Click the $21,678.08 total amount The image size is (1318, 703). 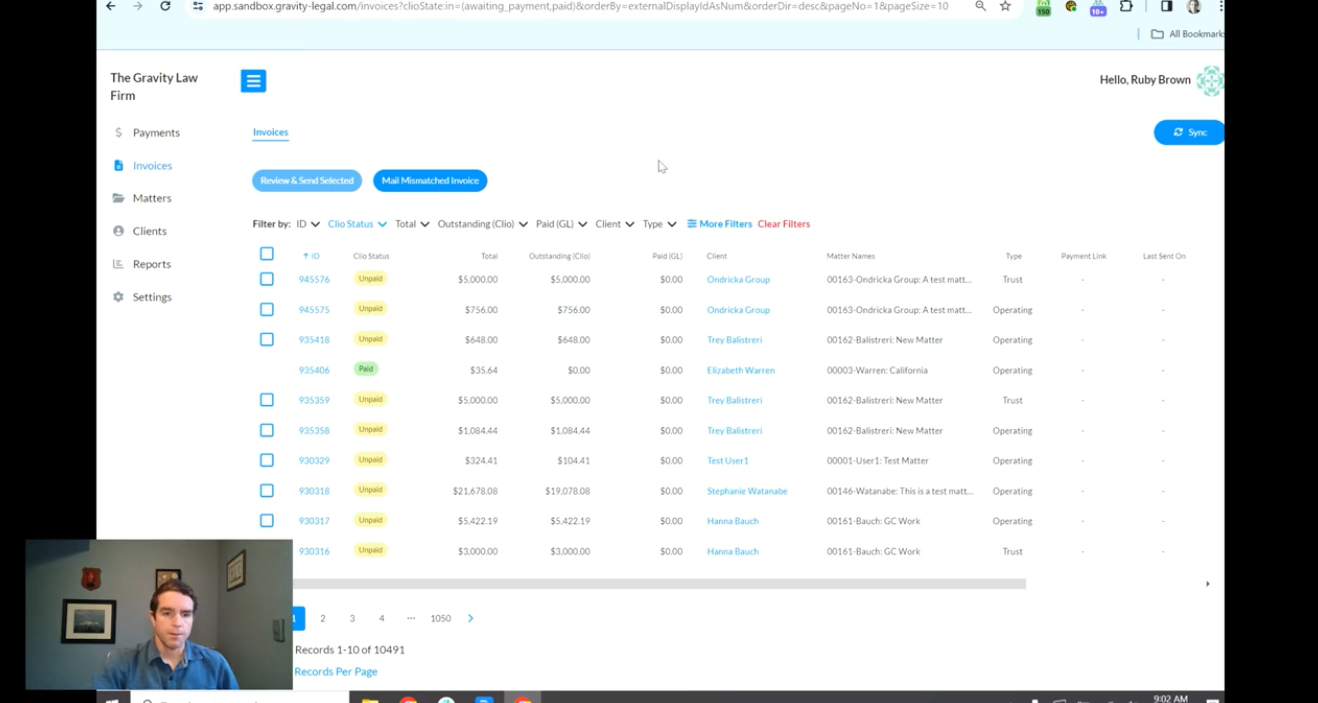point(475,491)
